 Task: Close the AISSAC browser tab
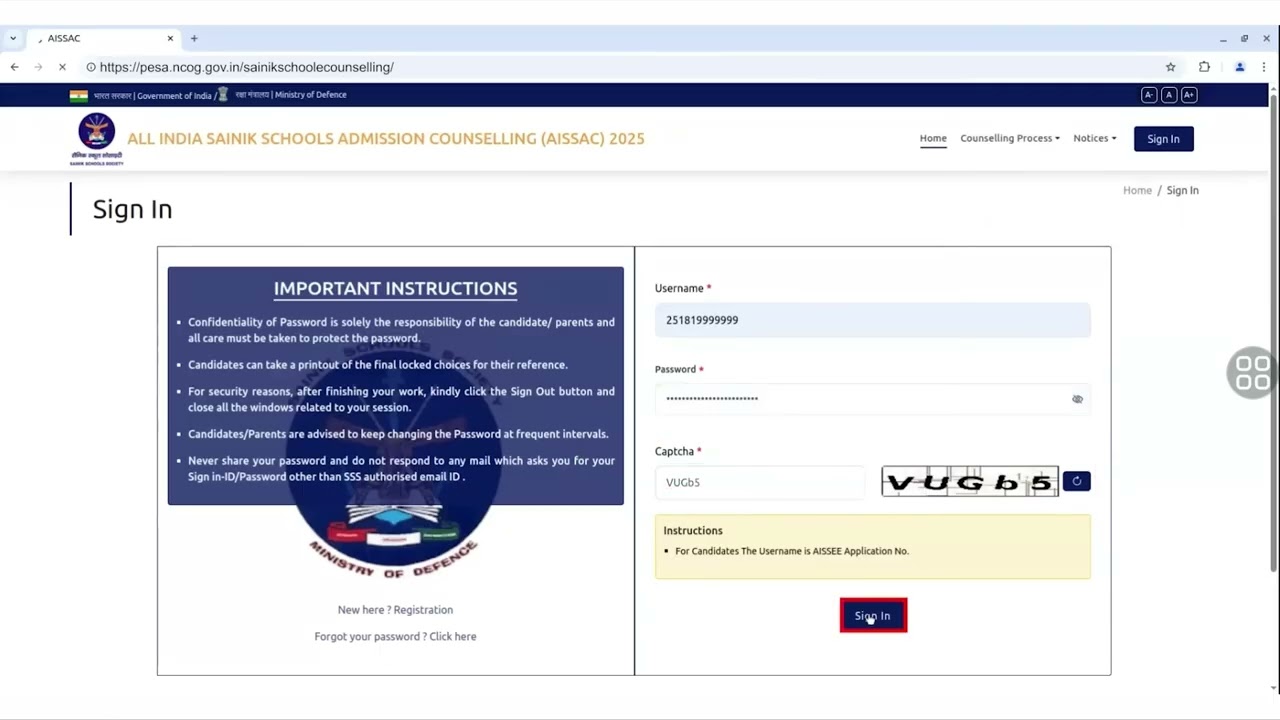pyautogui.click(x=170, y=38)
